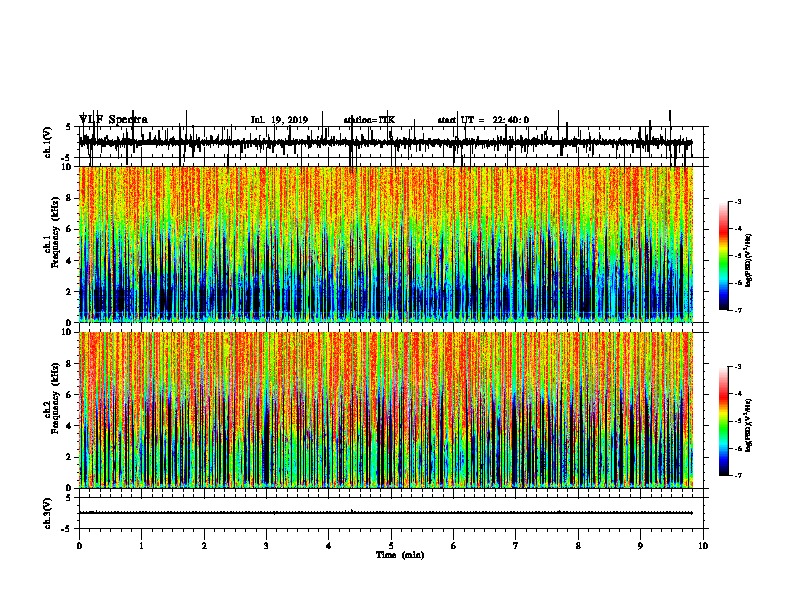Click the '5' tick on ch.3 voltage axis

pyautogui.click(x=69, y=498)
